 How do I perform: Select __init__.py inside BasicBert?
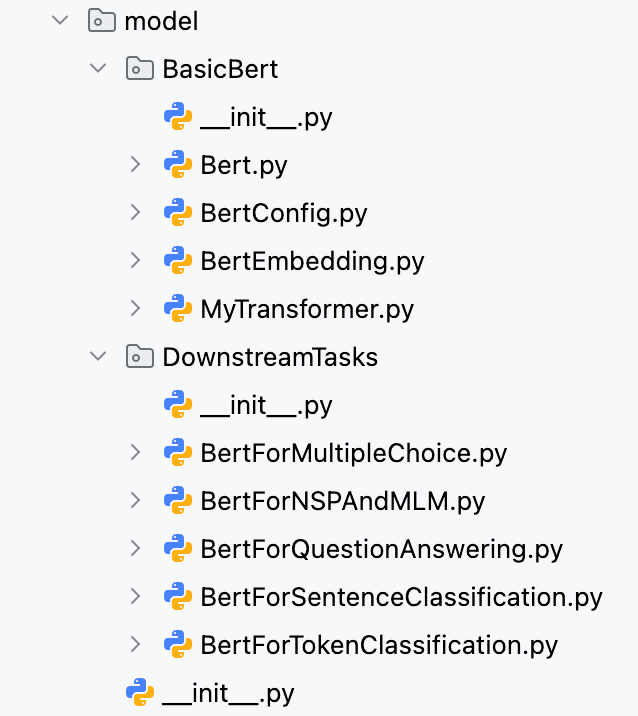[x=266, y=117]
